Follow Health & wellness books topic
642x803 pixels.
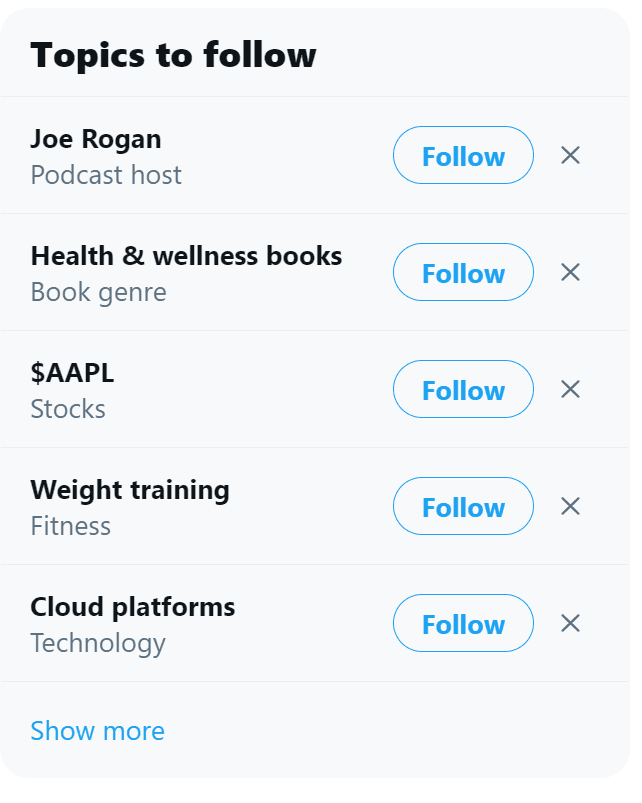tap(463, 273)
